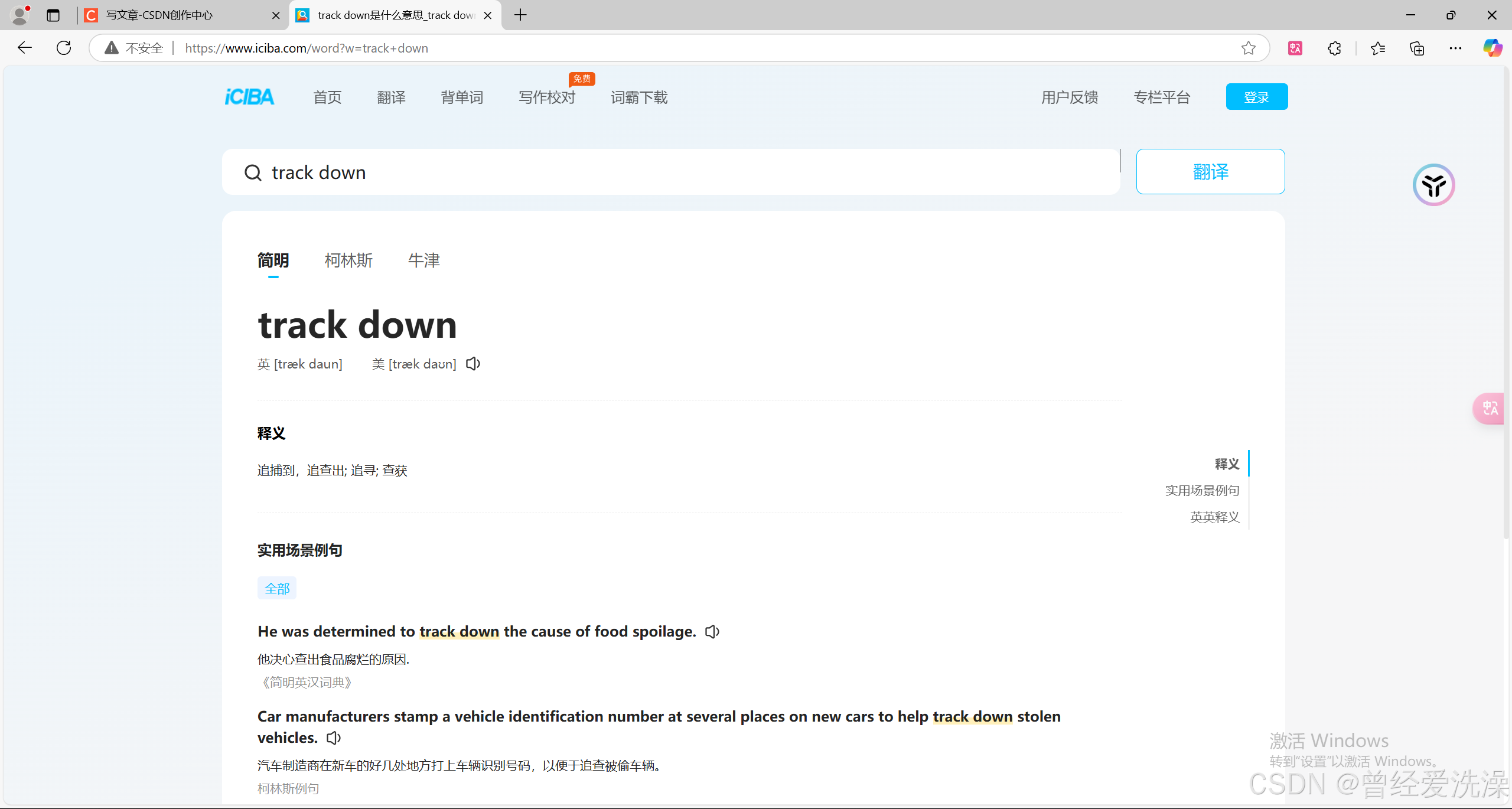Open tab actions menu in title bar
This screenshot has height=809, width=1512.
pos(53,15)
